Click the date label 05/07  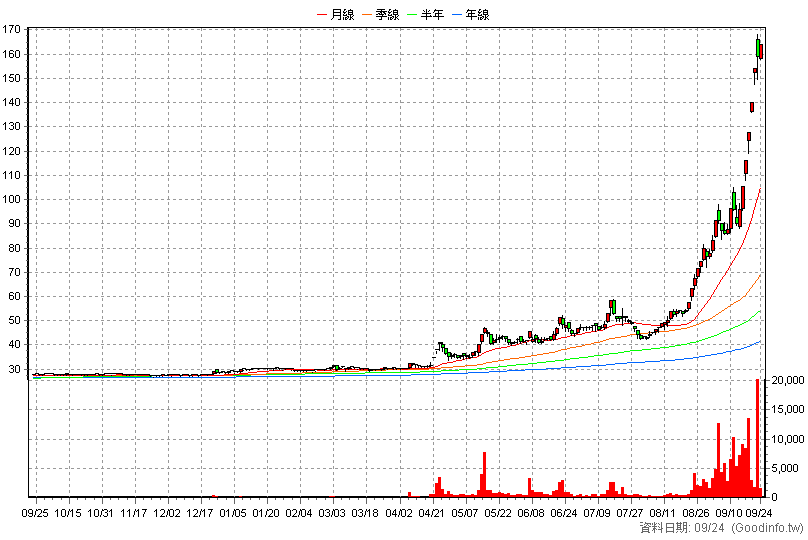coord(465,513)
